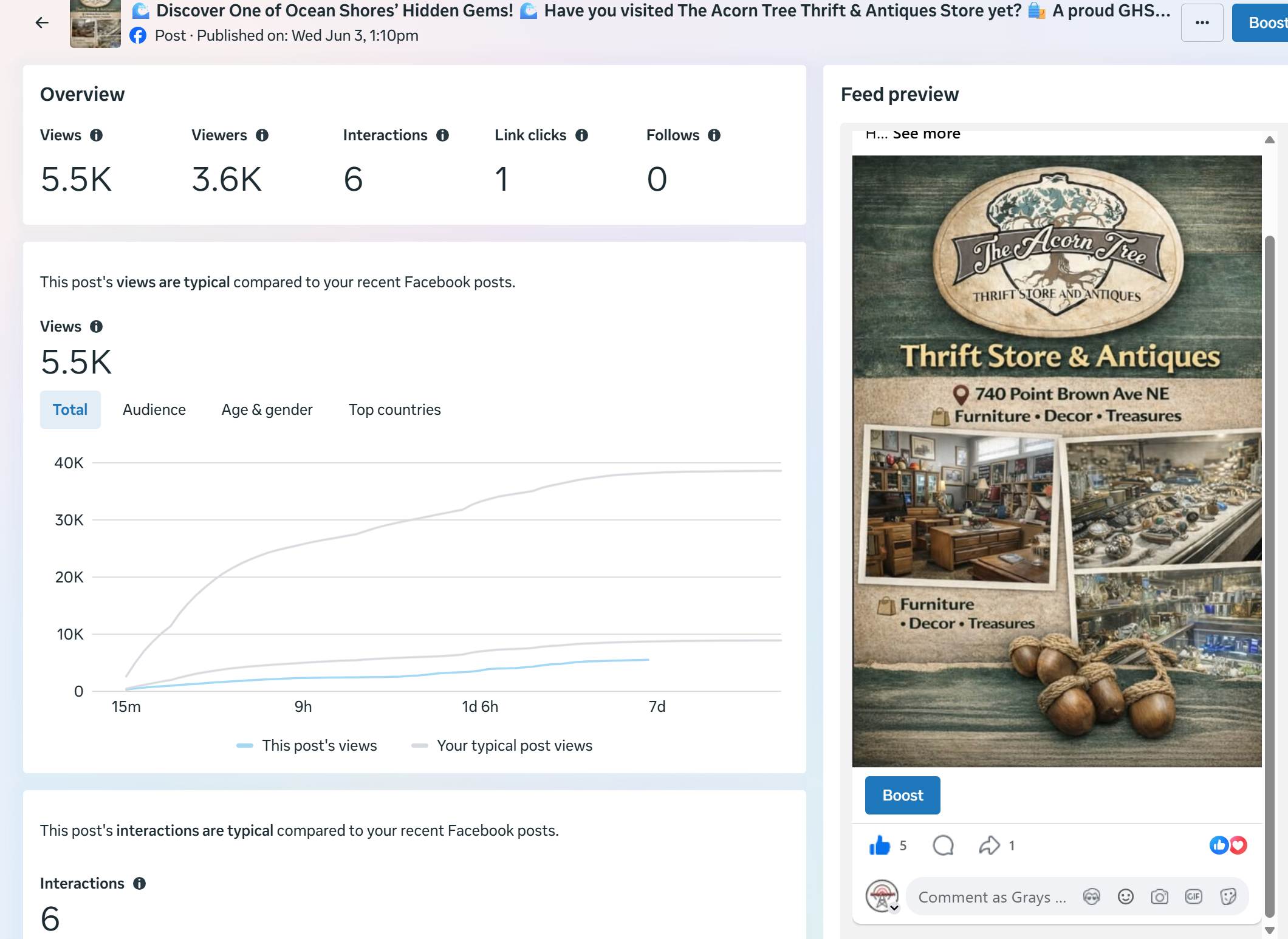Click the Feed preview heading
Screen dimensions: 1288x939
[x=900, y=94]
